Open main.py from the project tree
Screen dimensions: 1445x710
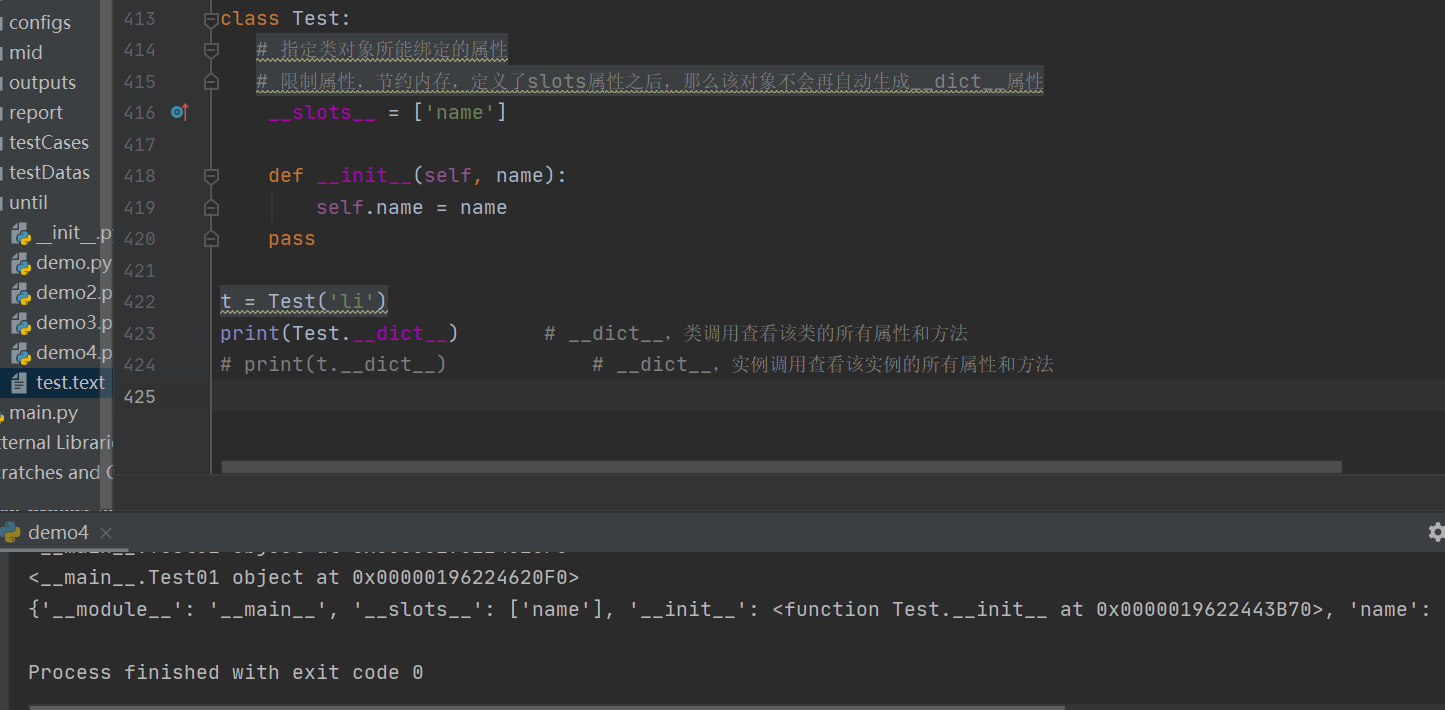tap(44, 413)
